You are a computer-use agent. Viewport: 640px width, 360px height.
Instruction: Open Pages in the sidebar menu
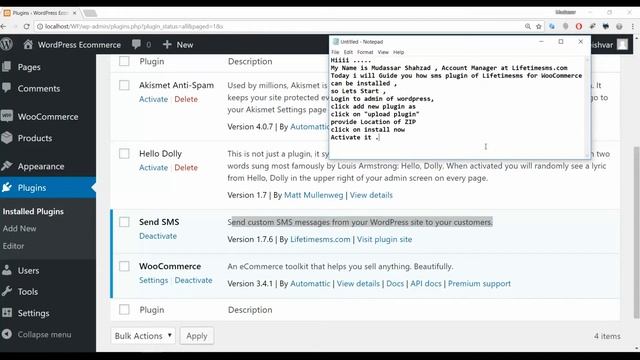(x=29, y=67)
